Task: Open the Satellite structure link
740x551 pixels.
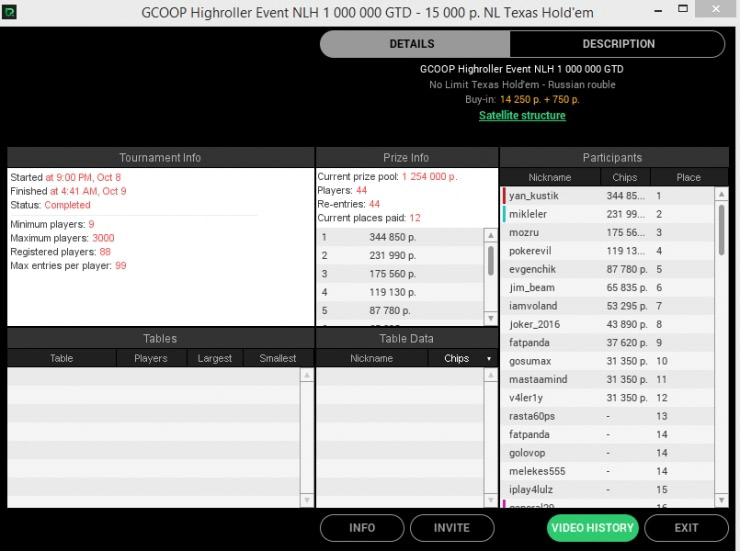Action: click(x=522, y=115)
